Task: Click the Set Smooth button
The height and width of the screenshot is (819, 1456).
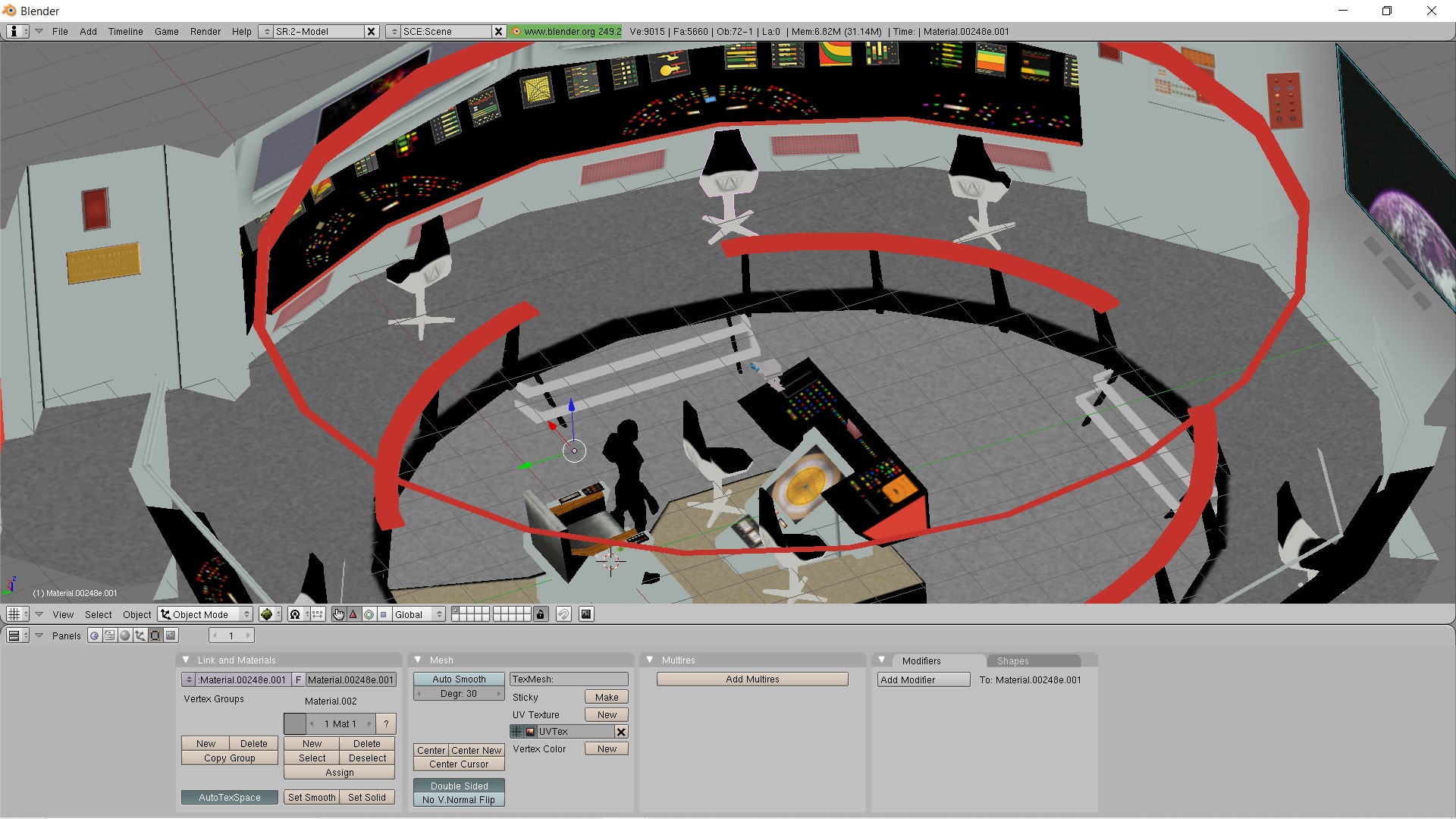Action: pyautogui.click(x=311, y=798)
